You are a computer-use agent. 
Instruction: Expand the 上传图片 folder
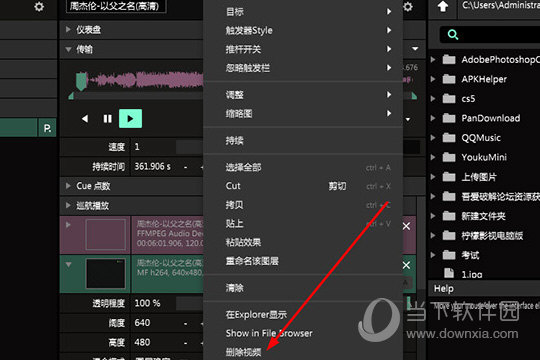click(433, 177)
